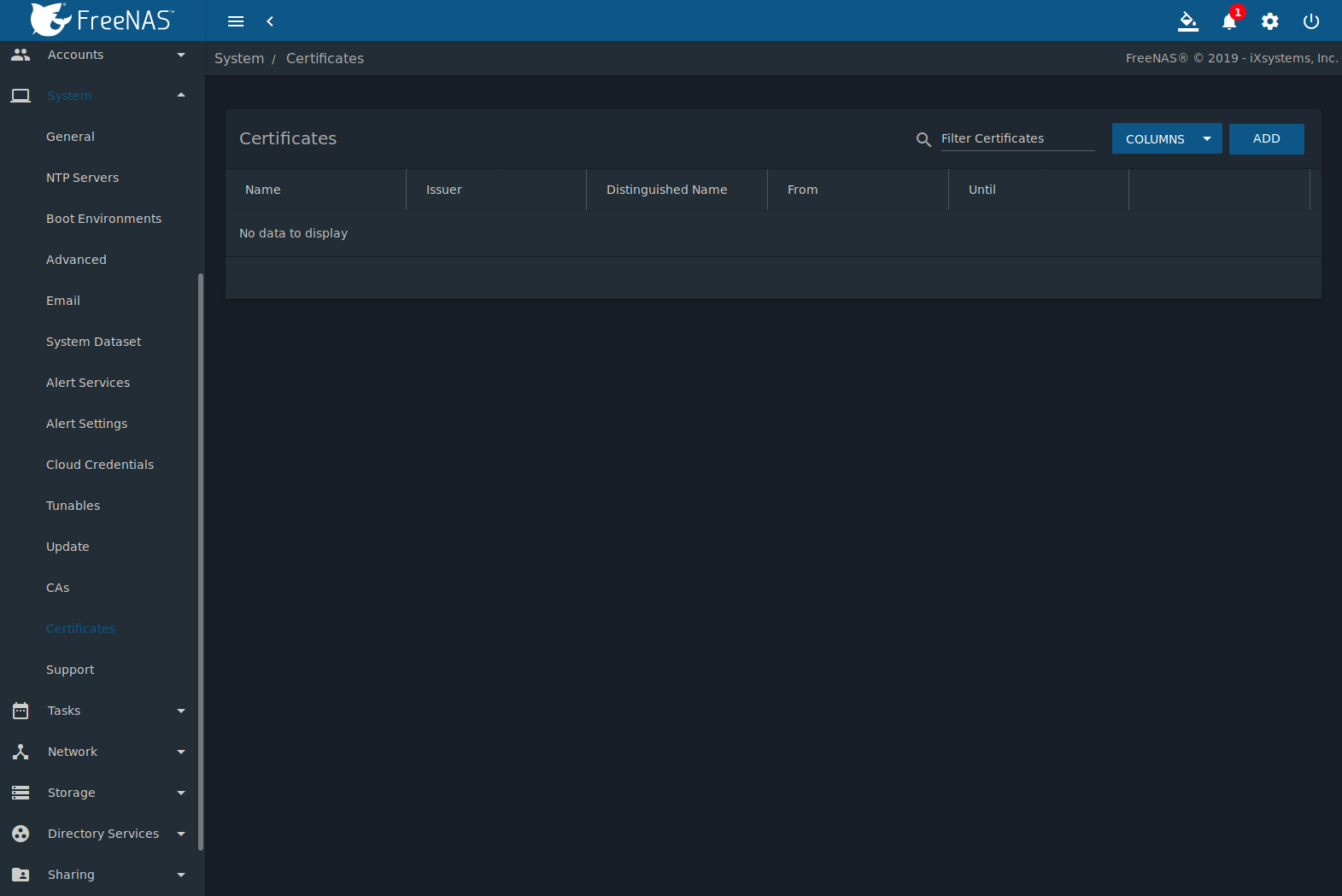Sort by the From column header
Viewport: 1342px width, 896px height.
point(803,190)
